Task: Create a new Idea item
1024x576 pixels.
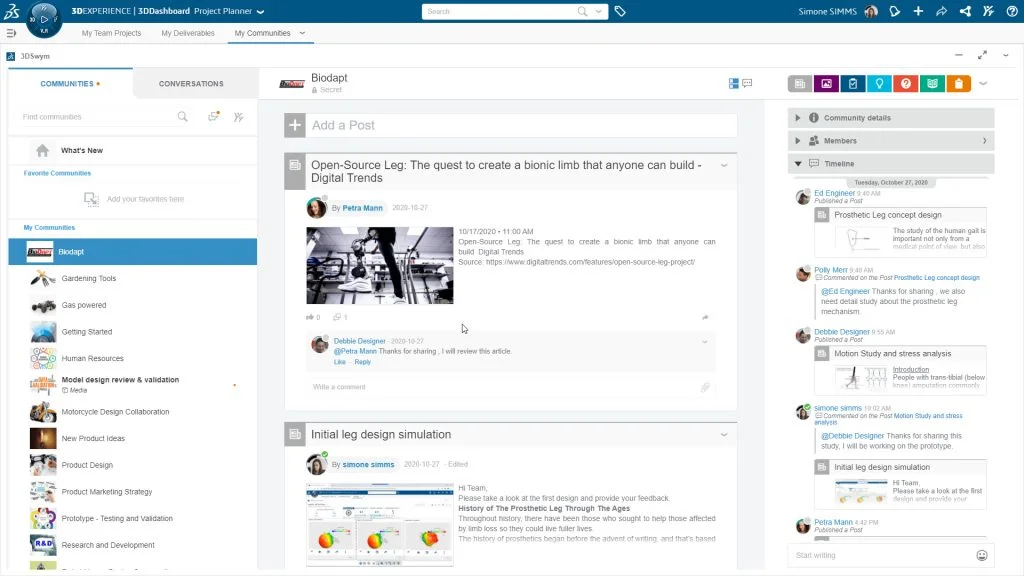Action: [879, 84]
